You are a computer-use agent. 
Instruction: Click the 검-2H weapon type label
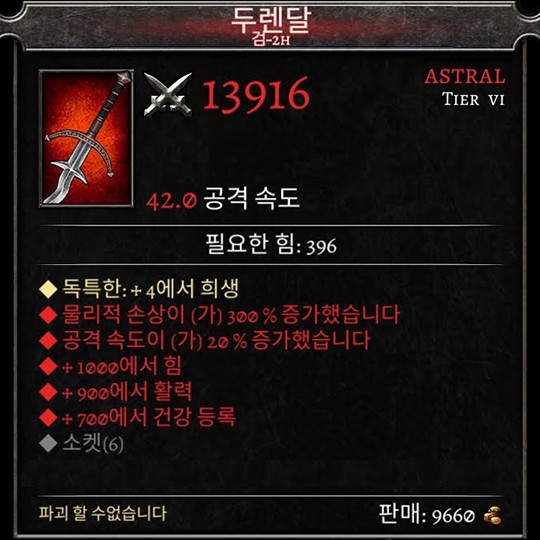click(x=271, y=40)
